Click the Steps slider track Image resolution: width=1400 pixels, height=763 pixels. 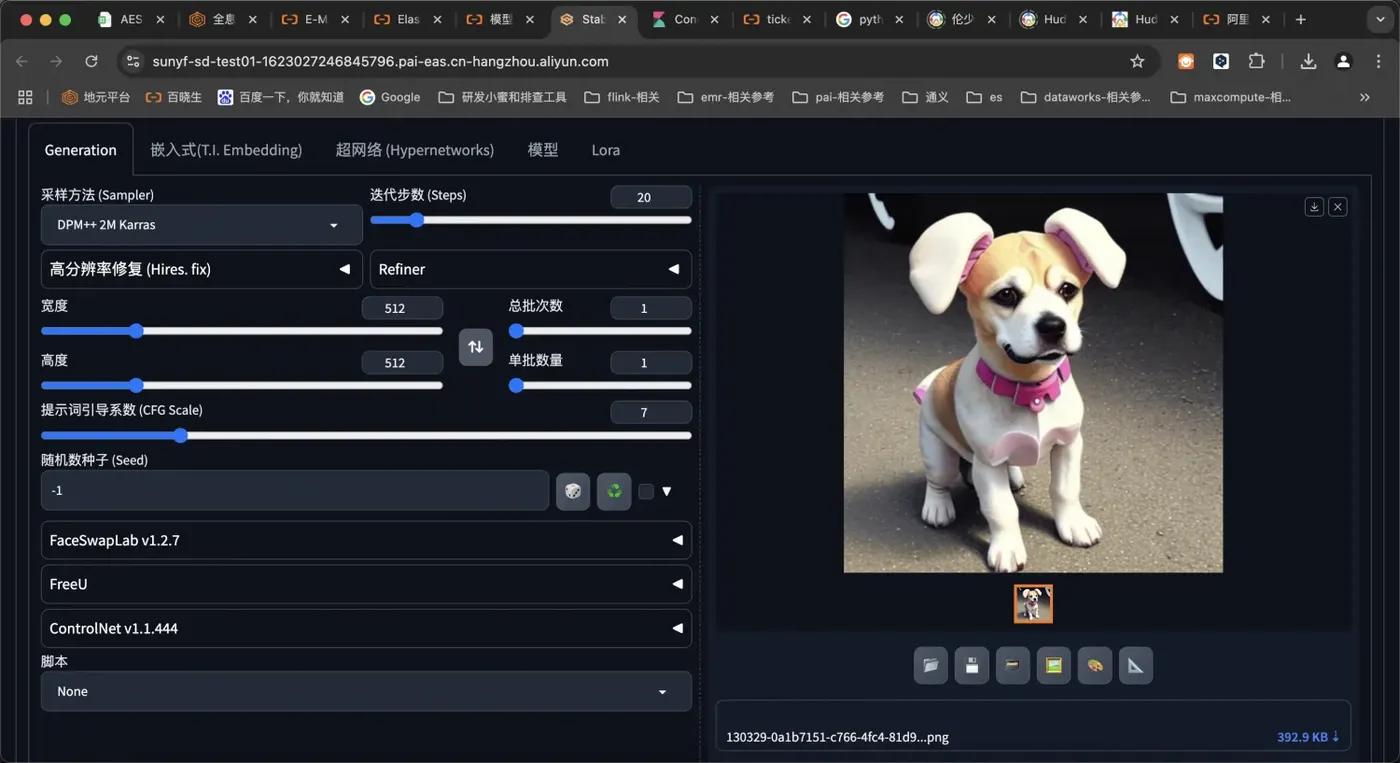(531, 220)
